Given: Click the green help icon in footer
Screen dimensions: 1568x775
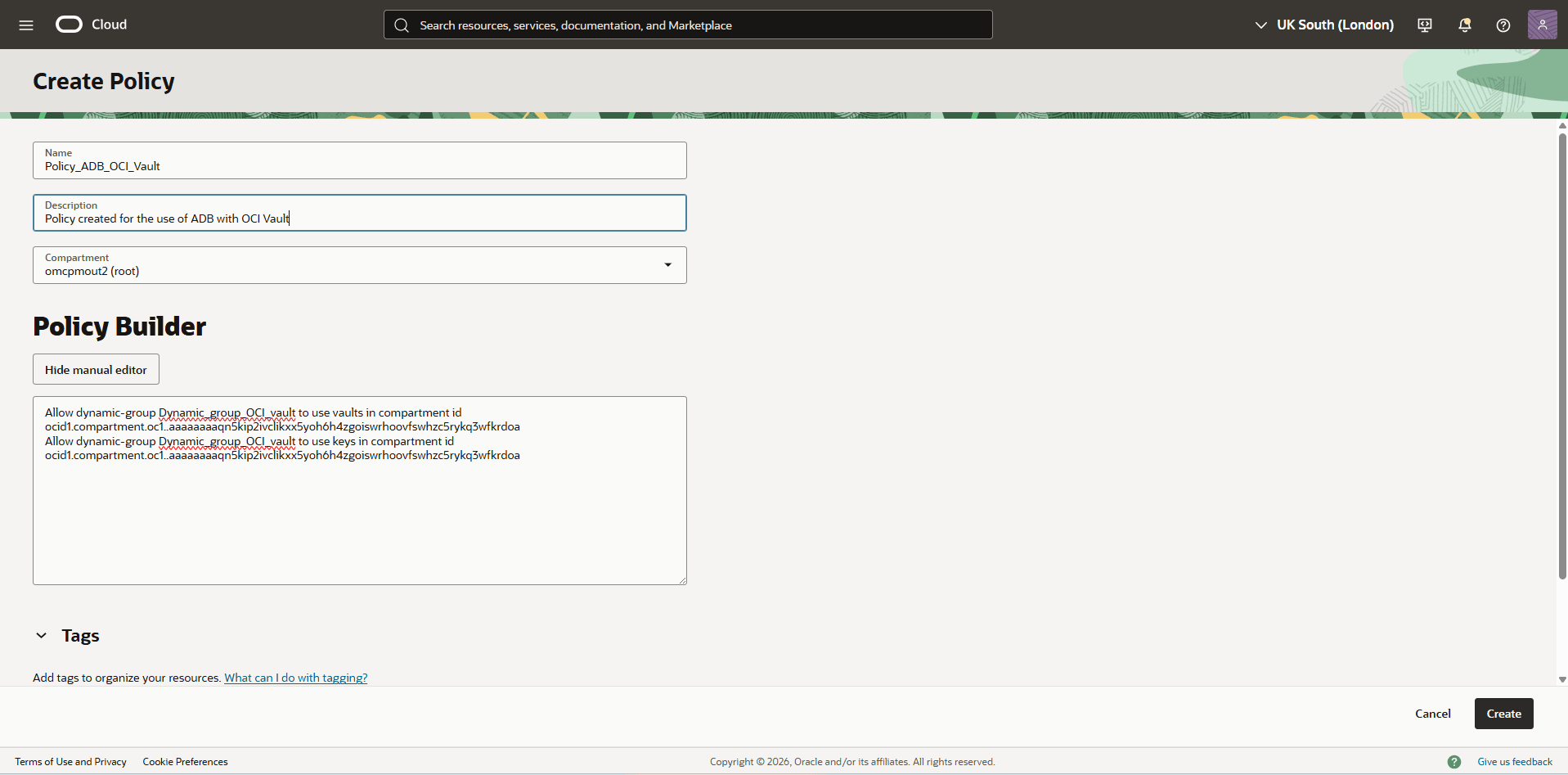Looking at the screenshot, I should tap(1454, 762).
